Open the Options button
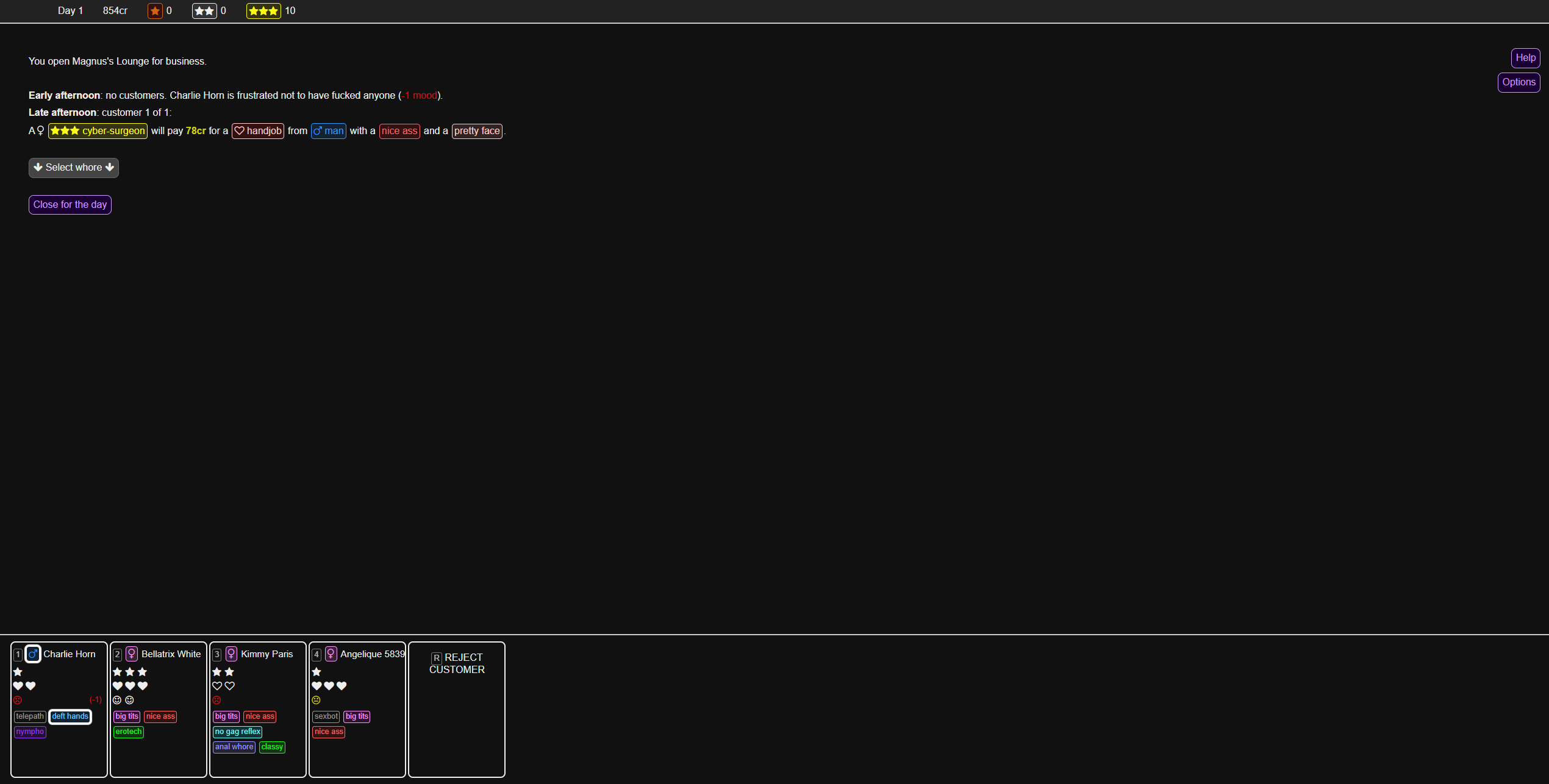Image resolution: width=1549 pixels, height=784 pixels. pos(1519,82)
